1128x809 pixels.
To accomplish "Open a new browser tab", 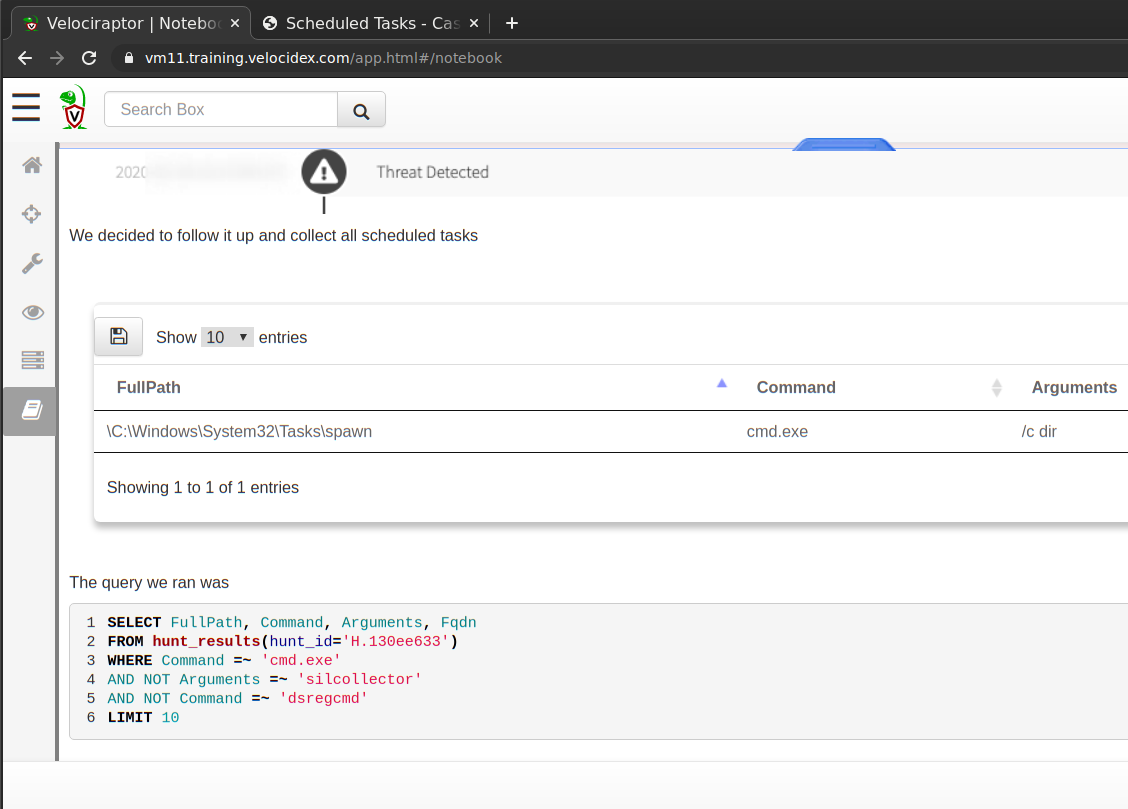I will click(x=512, y=23).
